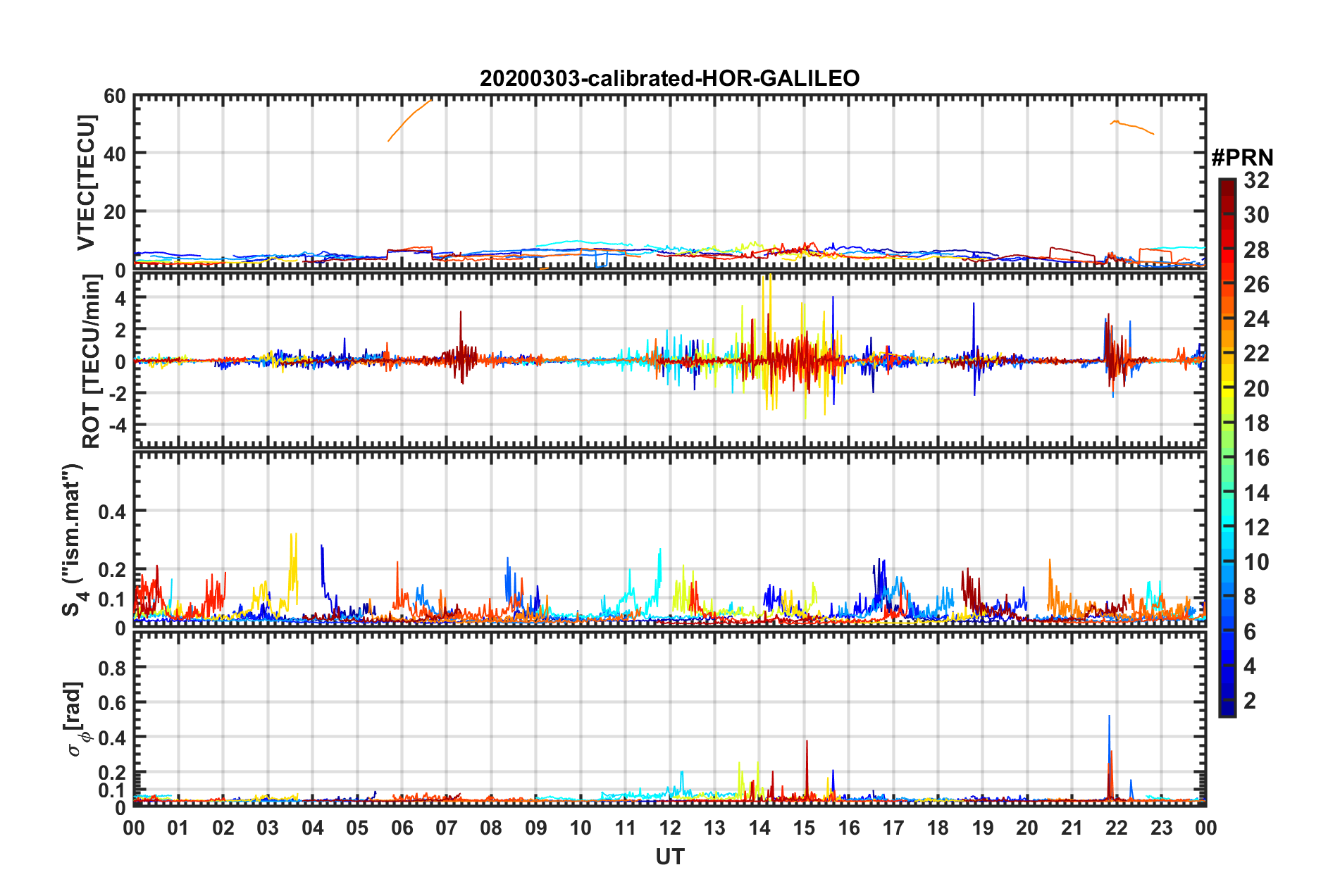Image resolution: width=1340 pixels, height=896 pixels.
Task: Click the -4 tick on the ROT axis
Action: point(117,425)
